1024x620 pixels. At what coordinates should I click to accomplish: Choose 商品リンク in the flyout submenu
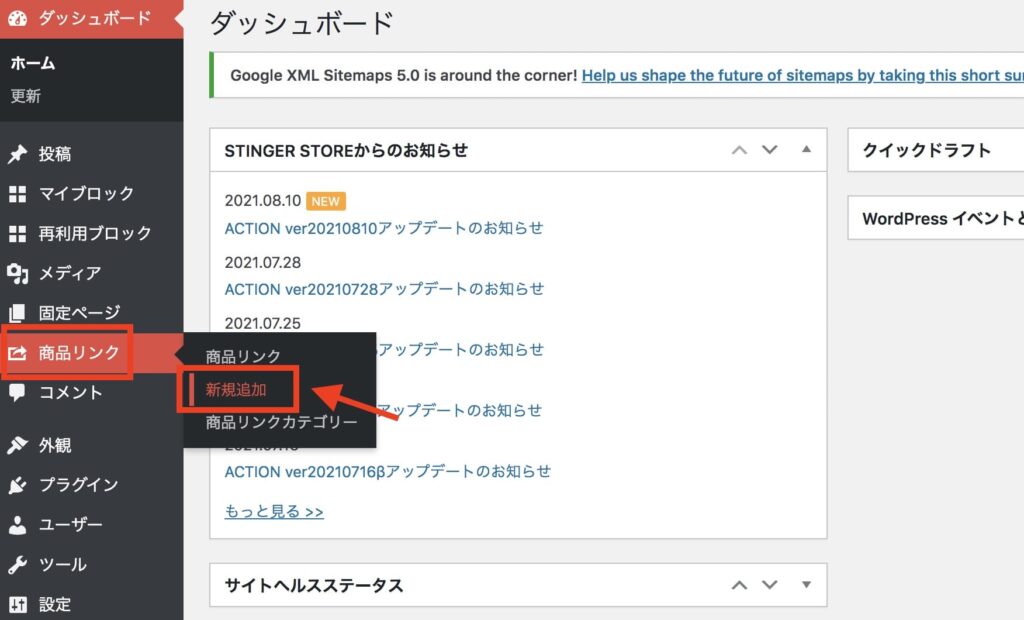pos(243,357)
